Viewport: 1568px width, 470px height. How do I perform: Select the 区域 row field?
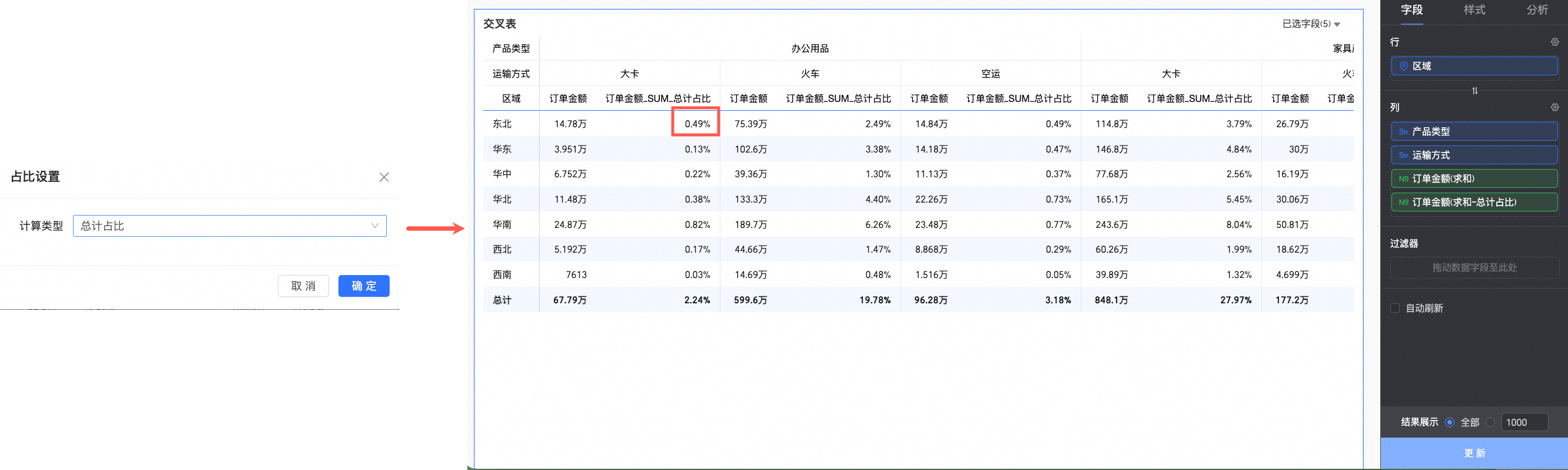click(1474, 66)
